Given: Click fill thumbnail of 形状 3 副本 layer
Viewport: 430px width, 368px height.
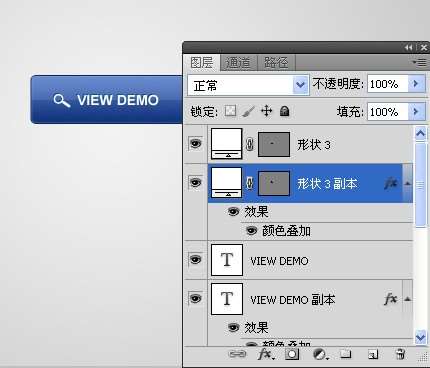Looking at the screenshot, I should pyautogui.click(x=226, y=183).
